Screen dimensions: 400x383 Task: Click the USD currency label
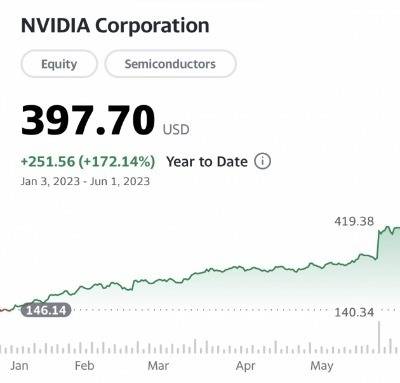pyautogui.click(x=176, y=129)
